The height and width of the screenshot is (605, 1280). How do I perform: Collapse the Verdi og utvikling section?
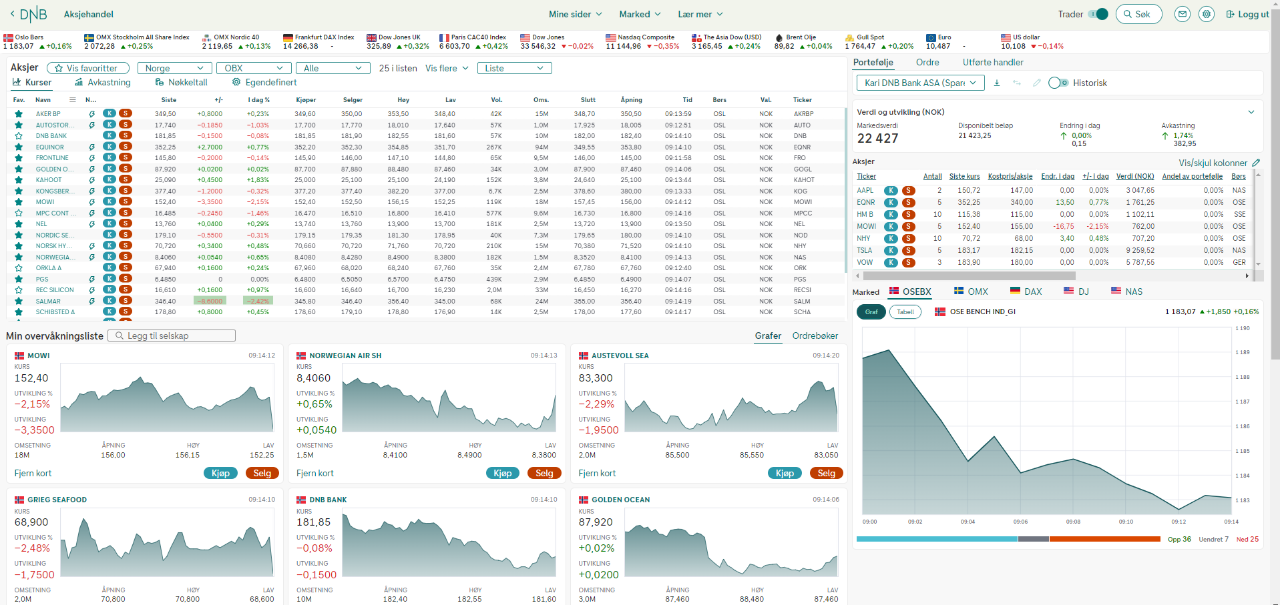(x=1250, y=112)
